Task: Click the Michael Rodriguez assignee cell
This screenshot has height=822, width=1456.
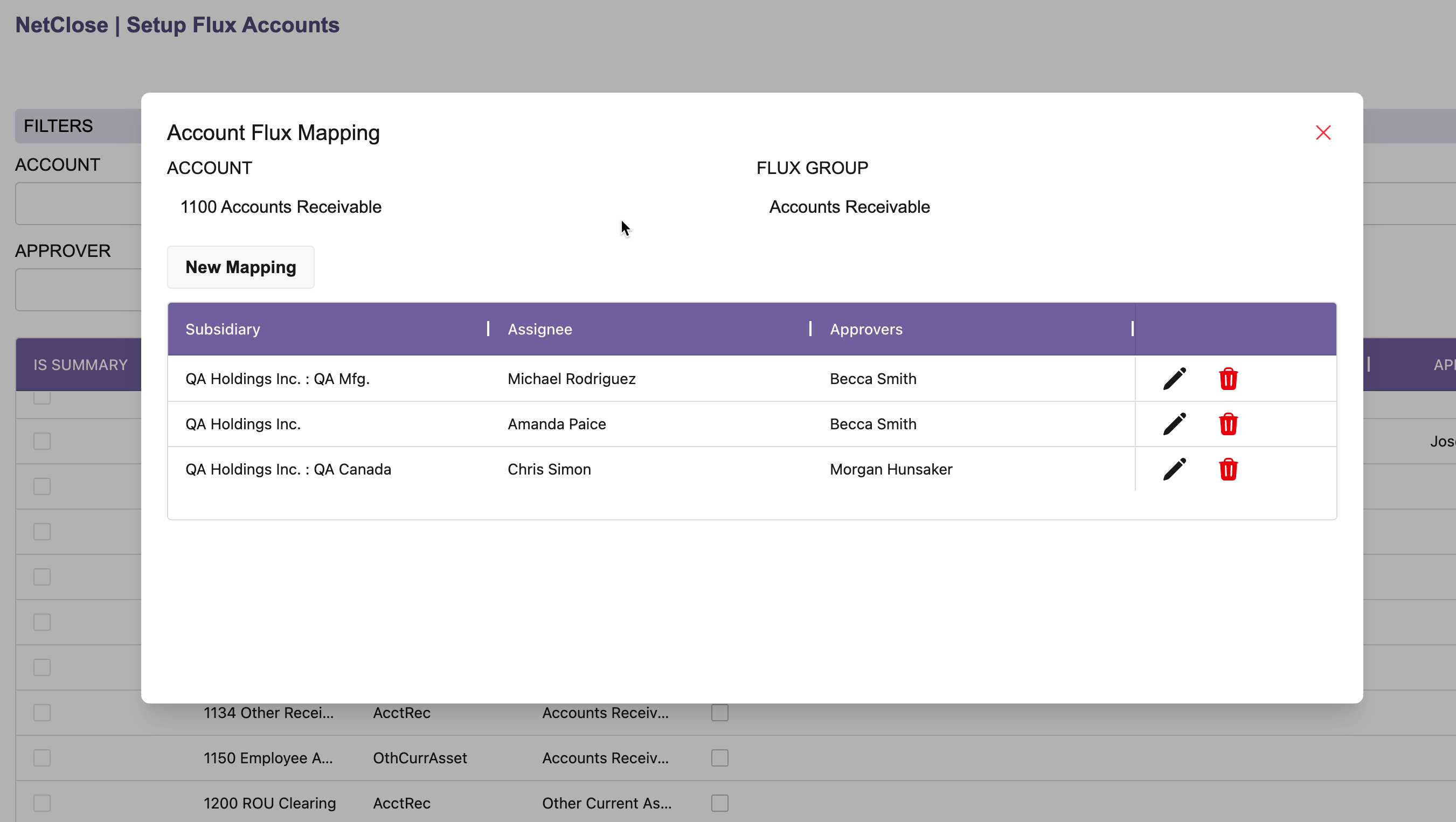Action: coord(571,379)
